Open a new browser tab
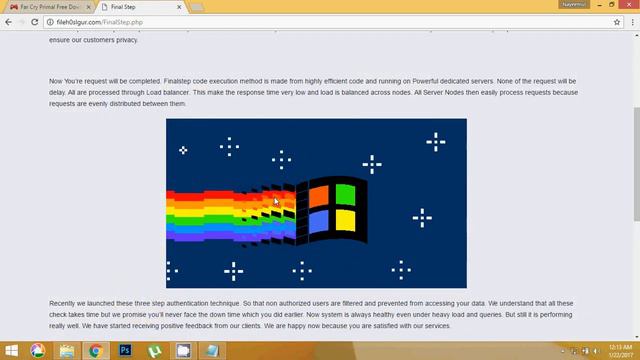This screenshot has width=640, height=360. (x=197, y=7)
